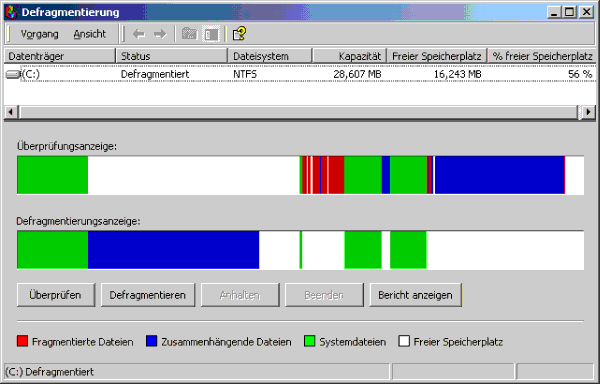Click the Defragmentiert status cell
600x384 pixels.
[155, 74]
